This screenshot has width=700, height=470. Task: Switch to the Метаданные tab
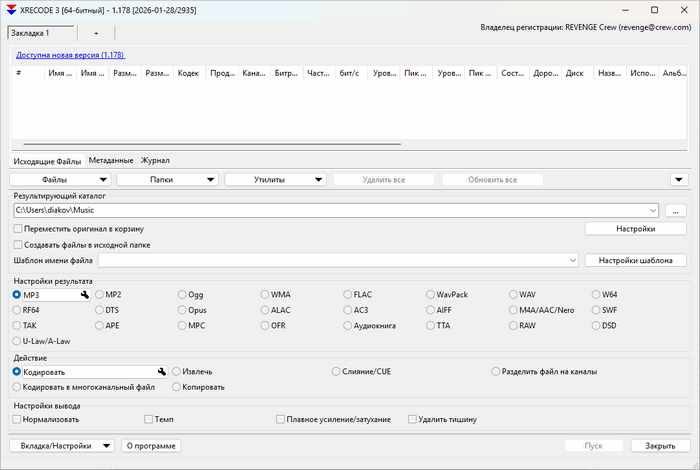tap(110, 160)
